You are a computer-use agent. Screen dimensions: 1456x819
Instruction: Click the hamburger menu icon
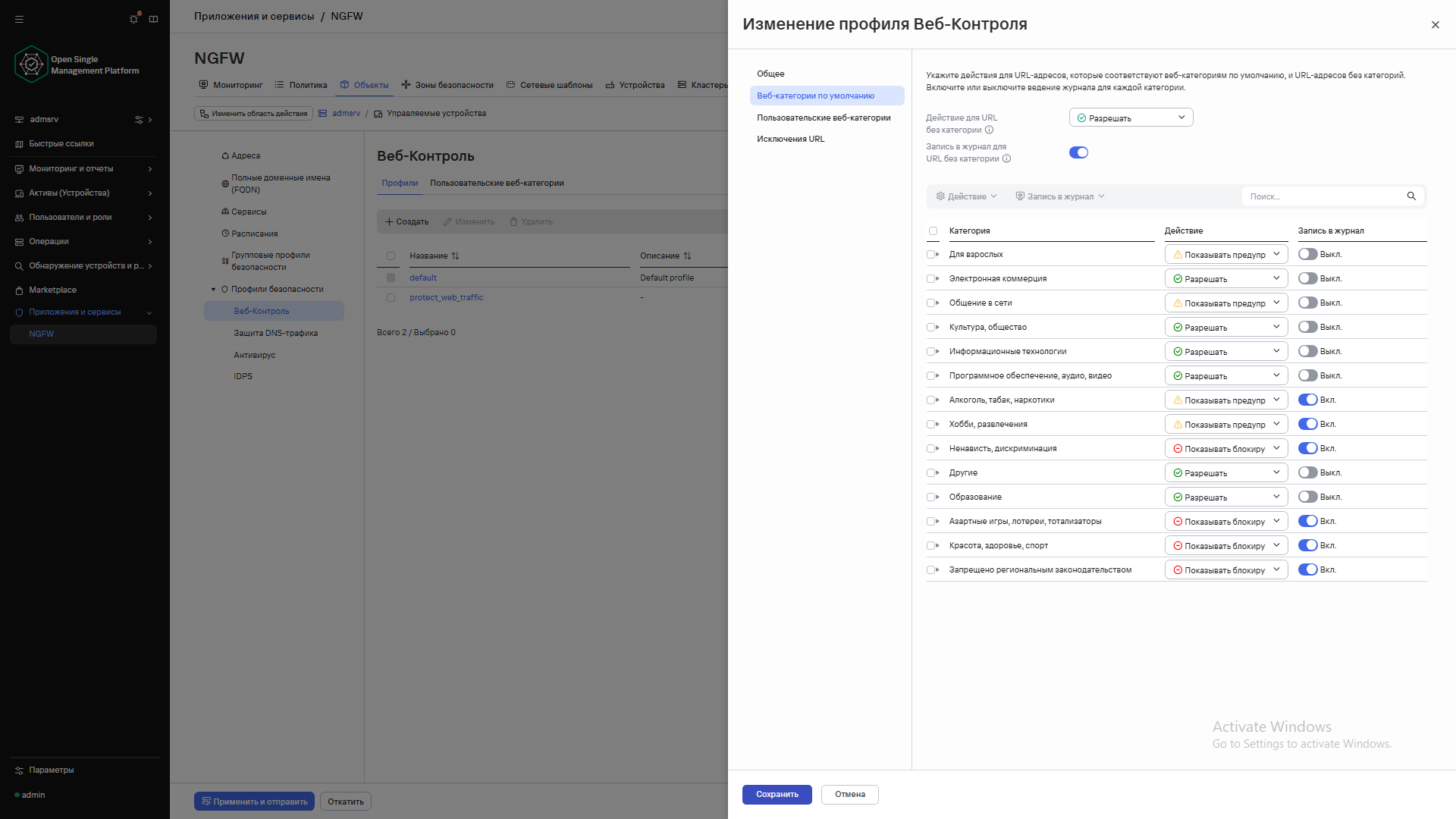[x=20, y=19]
